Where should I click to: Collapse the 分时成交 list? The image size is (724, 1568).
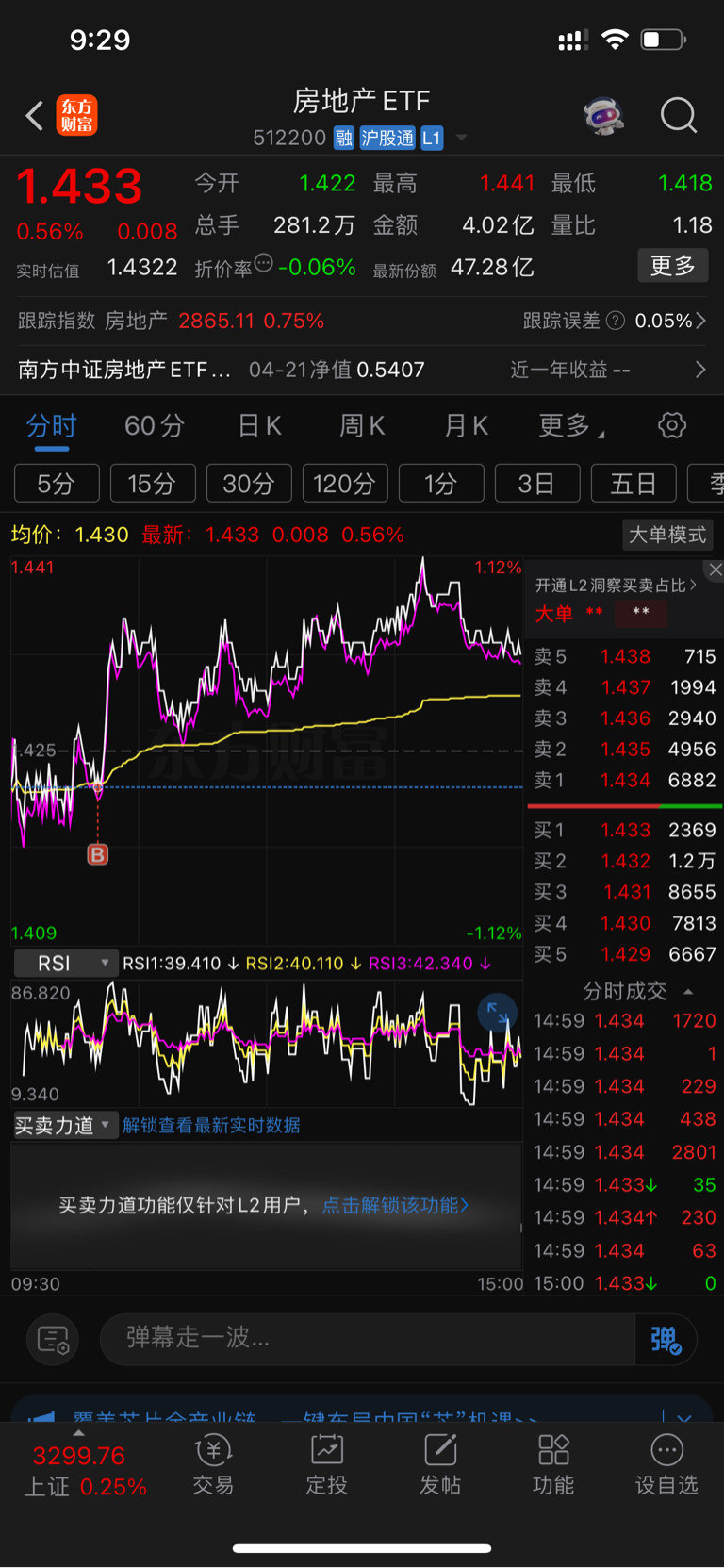[688, 991]
